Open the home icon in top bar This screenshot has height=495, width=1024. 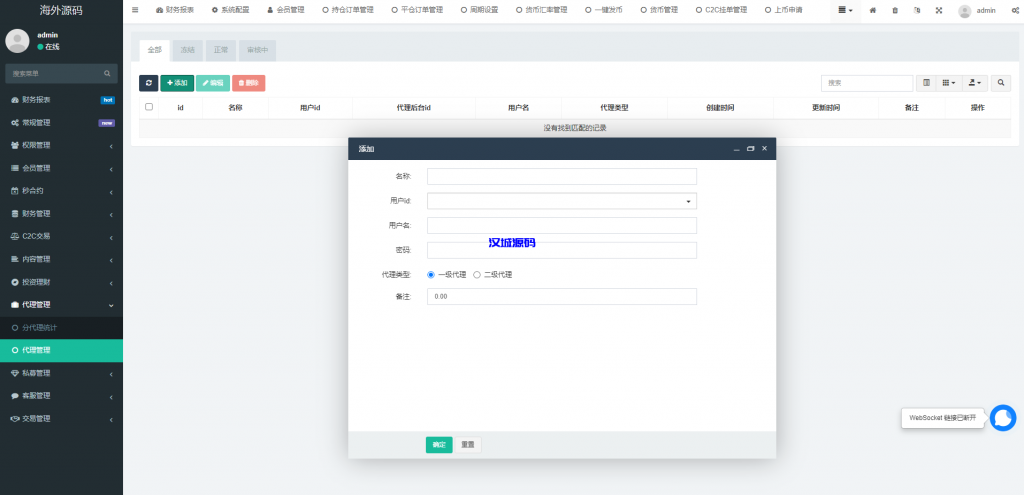point(872,10)
